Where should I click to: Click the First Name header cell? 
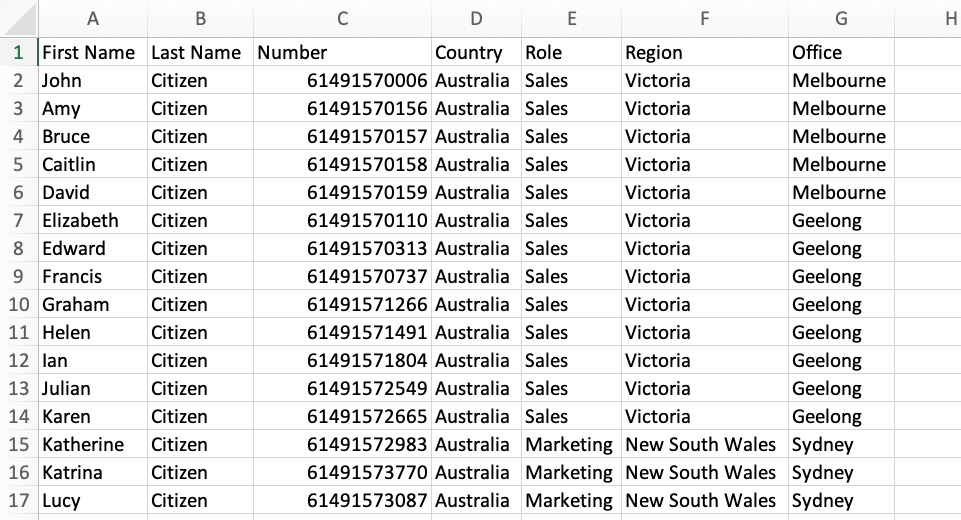pyautogui.click(x=93, y=52)
